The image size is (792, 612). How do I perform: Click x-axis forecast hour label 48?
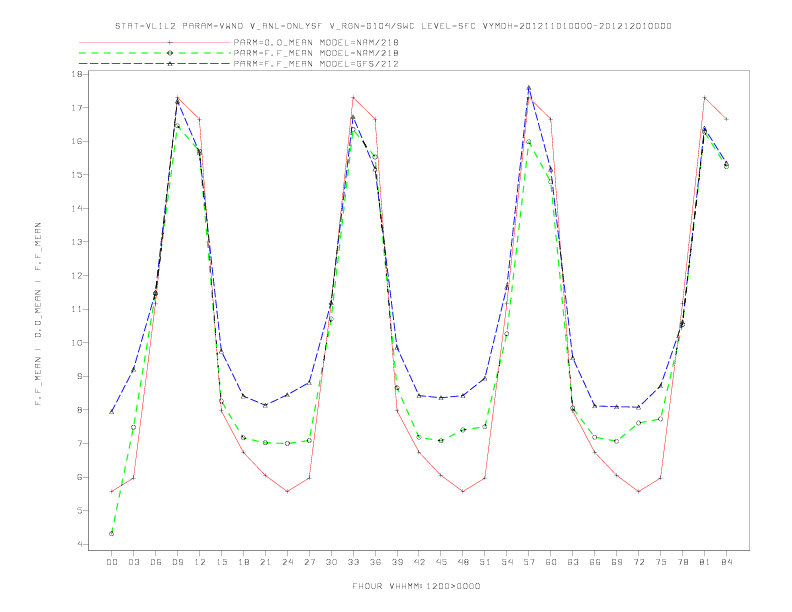tap(463, 562)
